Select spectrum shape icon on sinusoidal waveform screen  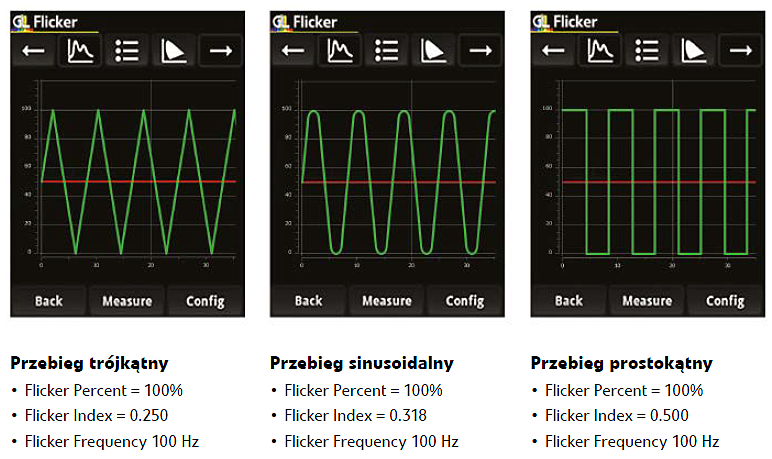coord(434,51)
